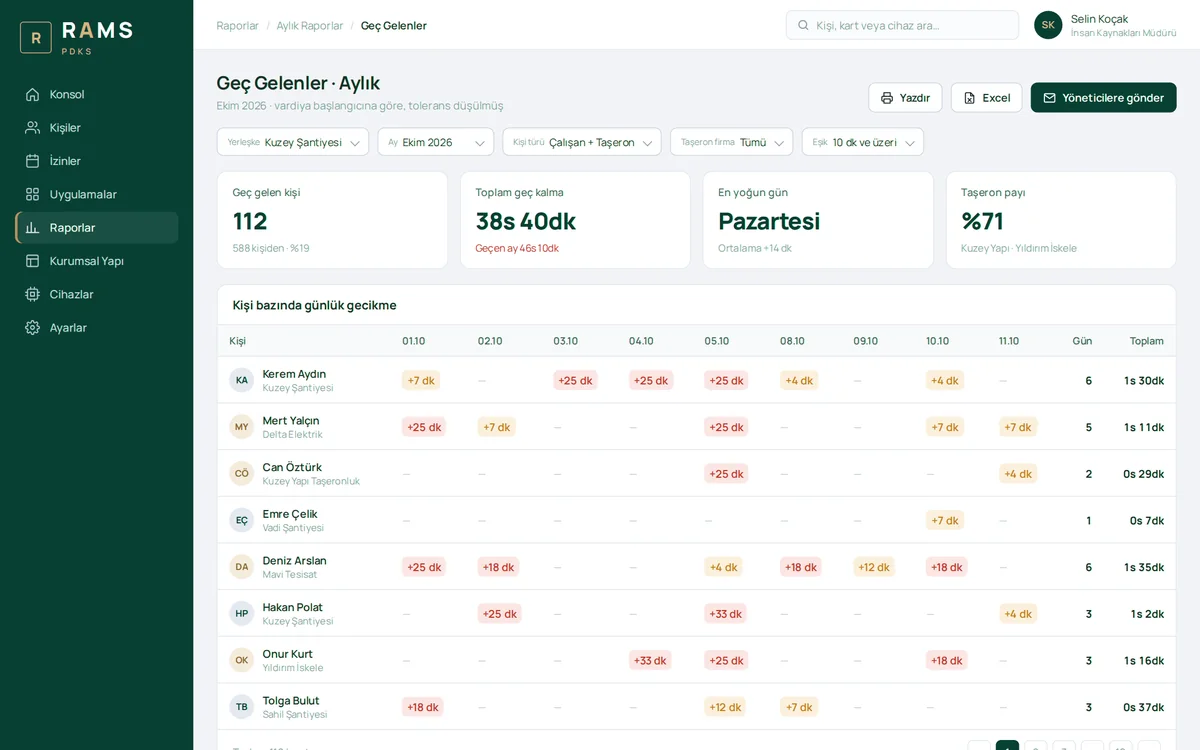Click Deniz Arslan's +12 dk badge
The image size is (1200, 750).
(x=874, y=567)
